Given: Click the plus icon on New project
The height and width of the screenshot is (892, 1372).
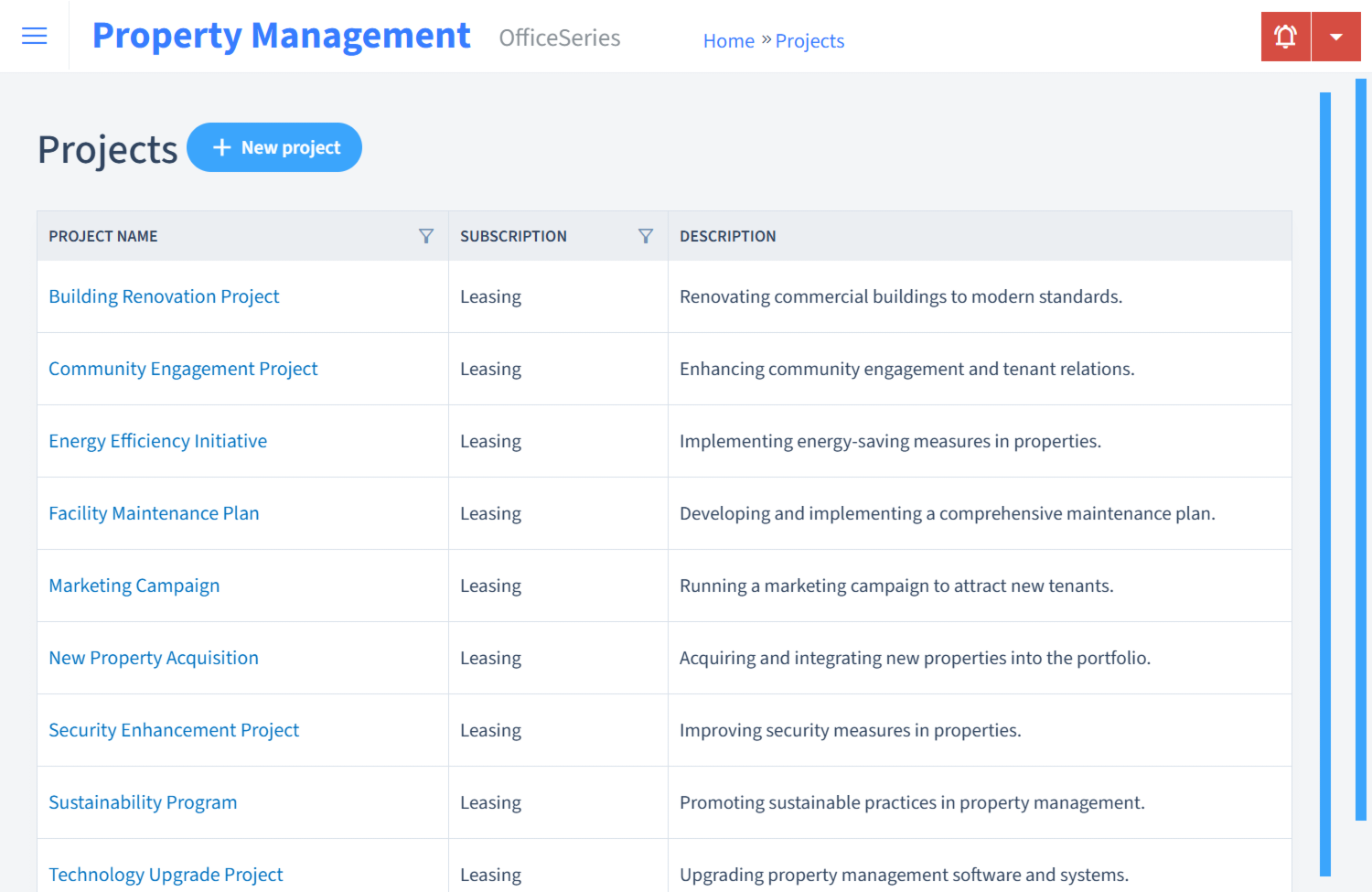Looking at the screenshot, I should point(222,146).
